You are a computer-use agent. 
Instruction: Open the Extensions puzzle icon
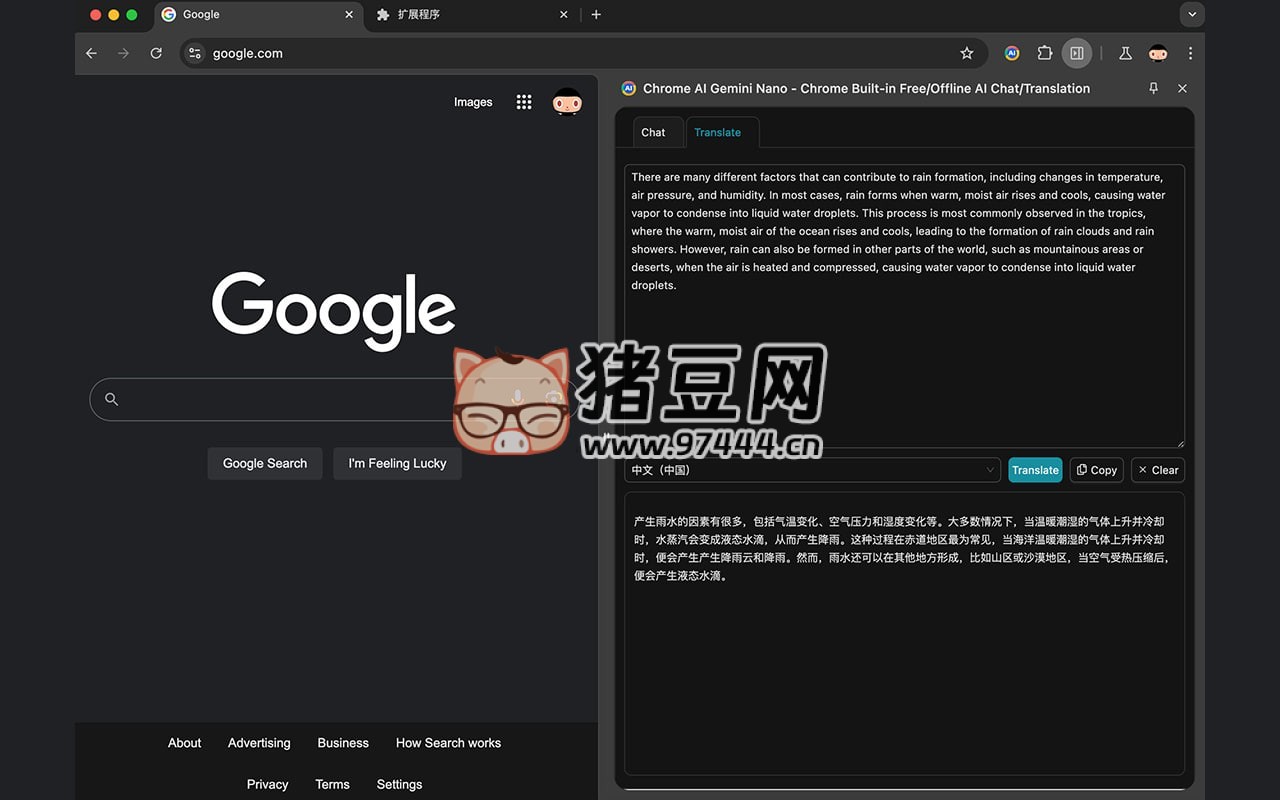tap(1044, 53)
